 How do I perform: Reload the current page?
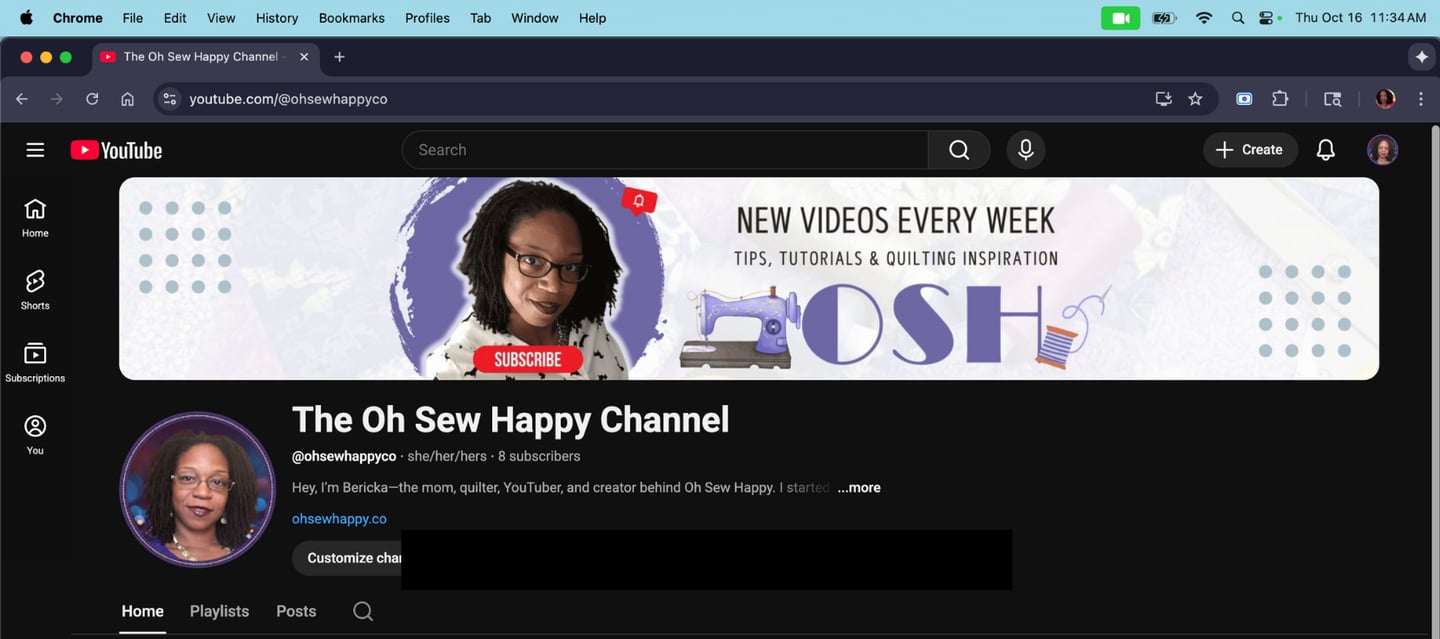pyautogui.click(x=92, y=99)
